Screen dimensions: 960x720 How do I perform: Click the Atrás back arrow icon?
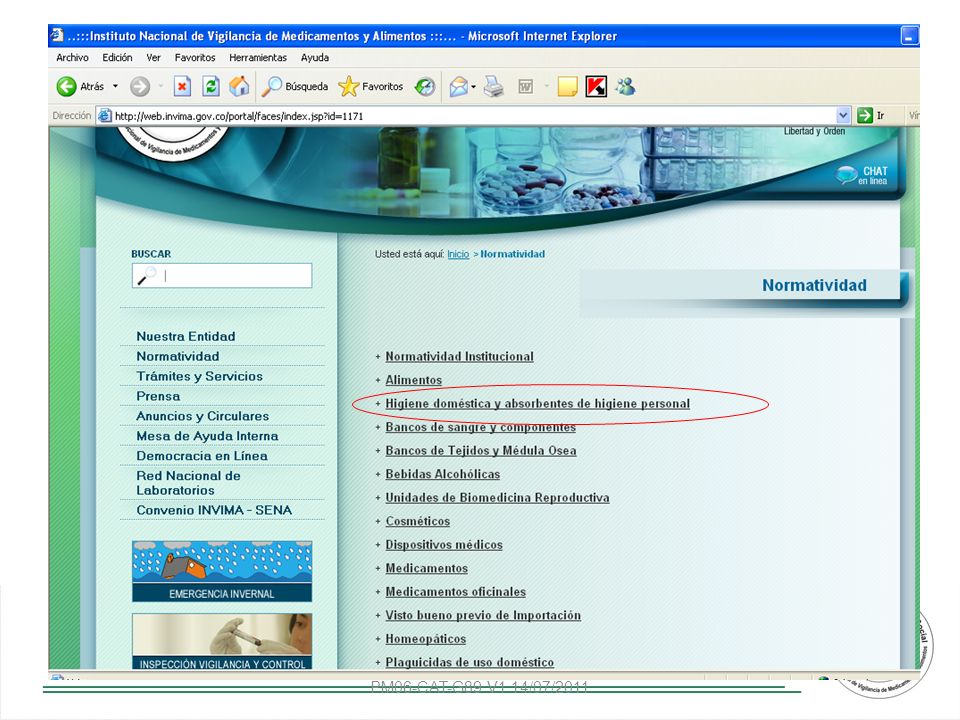point(67,86)
